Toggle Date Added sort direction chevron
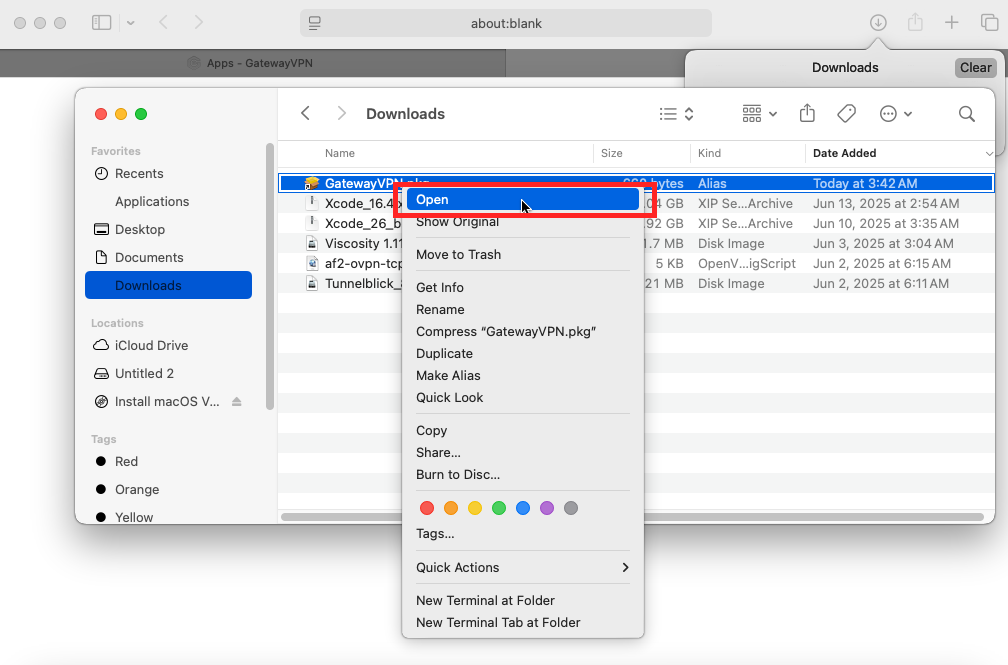 (x=989, y=153)
